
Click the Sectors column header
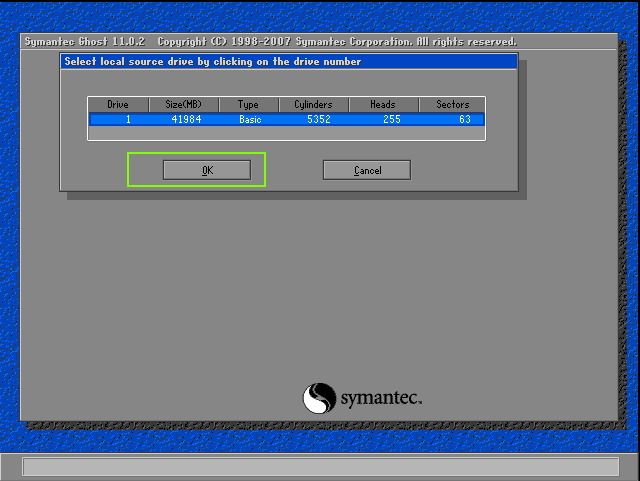point(452,105)
